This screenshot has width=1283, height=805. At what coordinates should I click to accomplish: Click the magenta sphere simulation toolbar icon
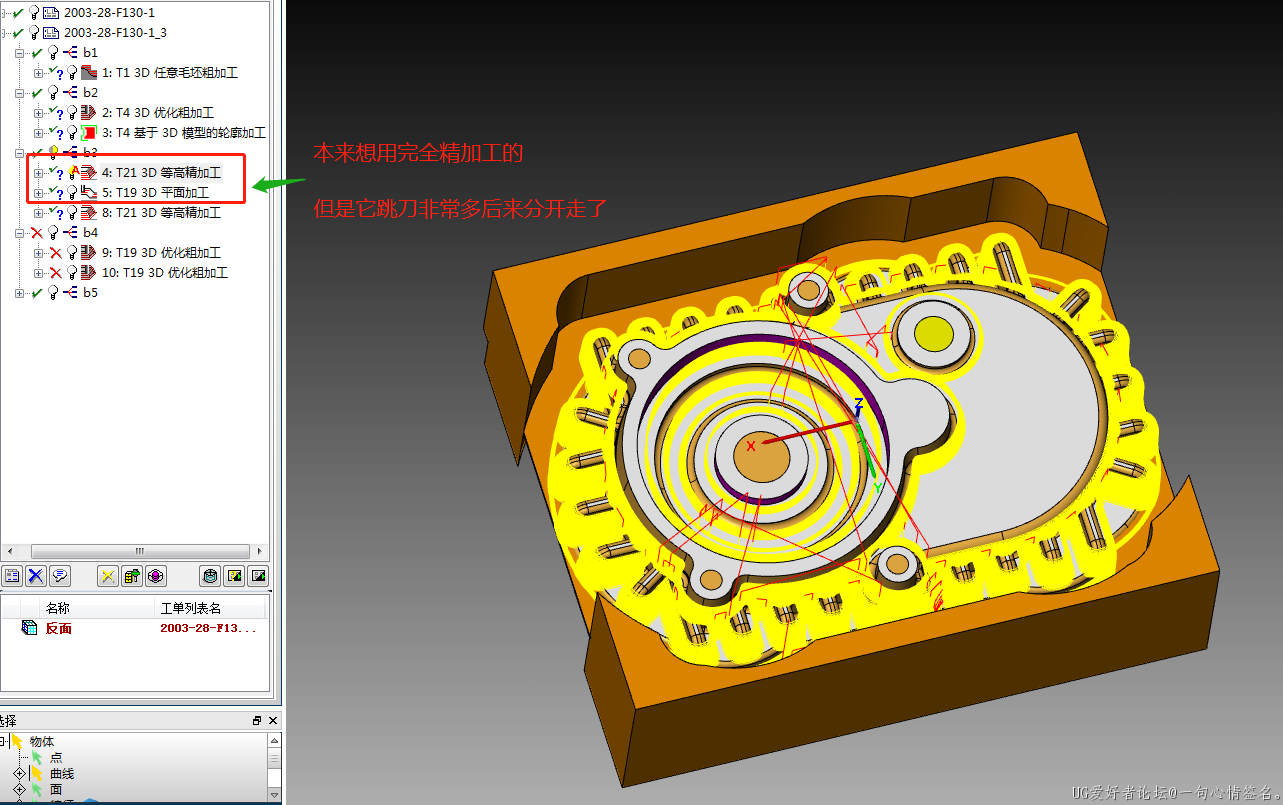156,576
